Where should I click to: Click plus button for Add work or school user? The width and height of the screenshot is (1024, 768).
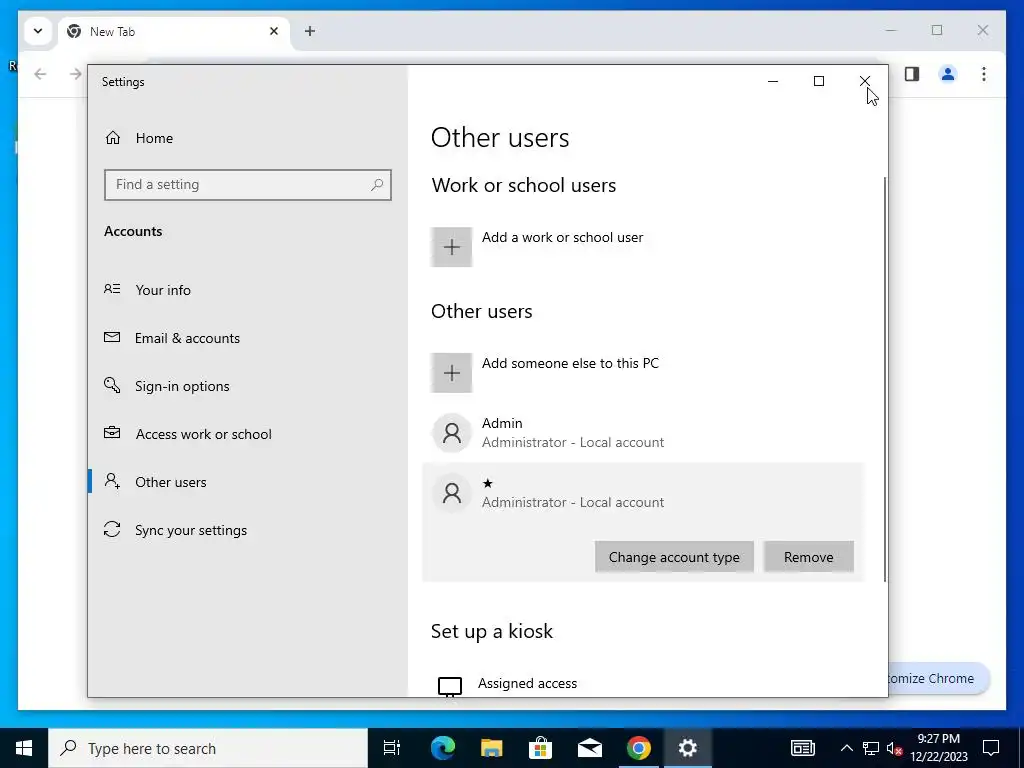coord(451,247)
